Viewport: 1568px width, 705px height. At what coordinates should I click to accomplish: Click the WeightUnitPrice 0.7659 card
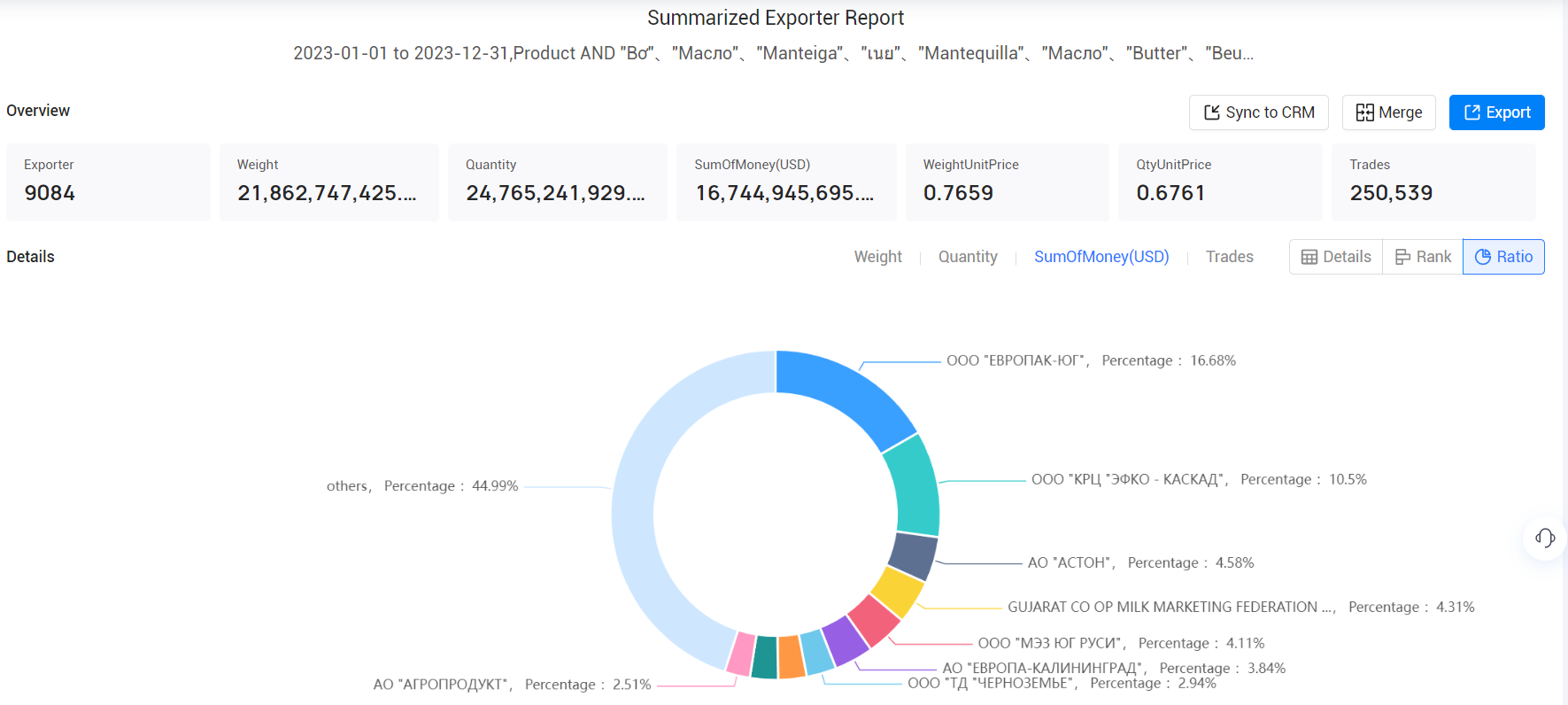(1007, 182)
